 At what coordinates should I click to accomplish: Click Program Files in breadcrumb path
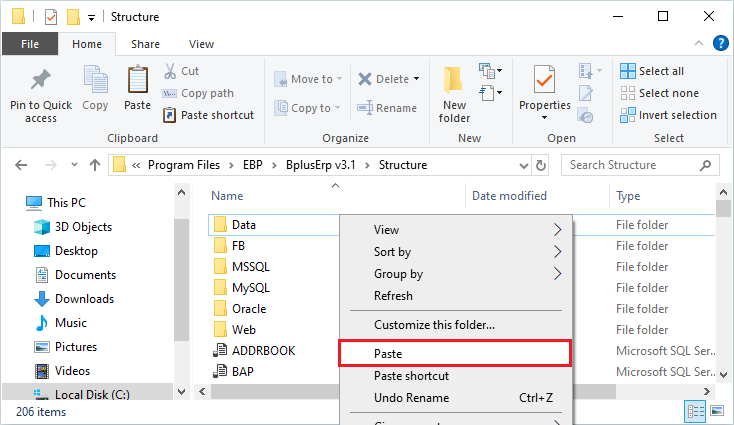click(184, 165)
